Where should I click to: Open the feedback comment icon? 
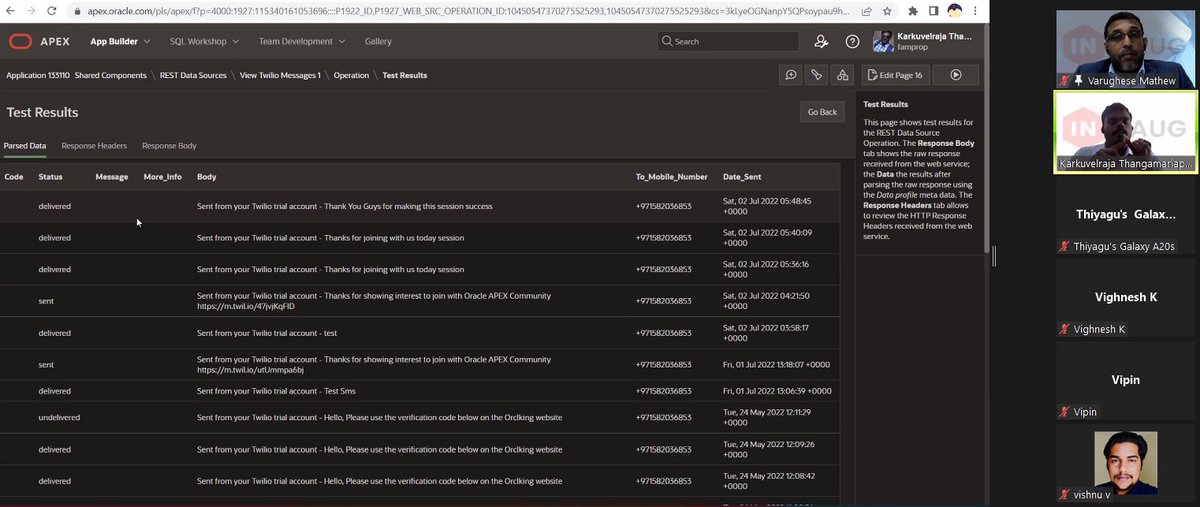[x=791, y=75]
